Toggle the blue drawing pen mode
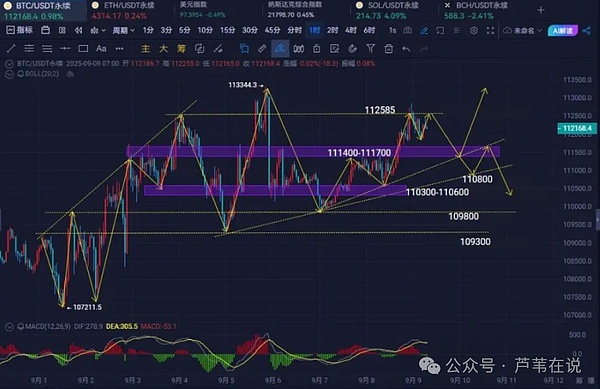 tap(424, 31)
